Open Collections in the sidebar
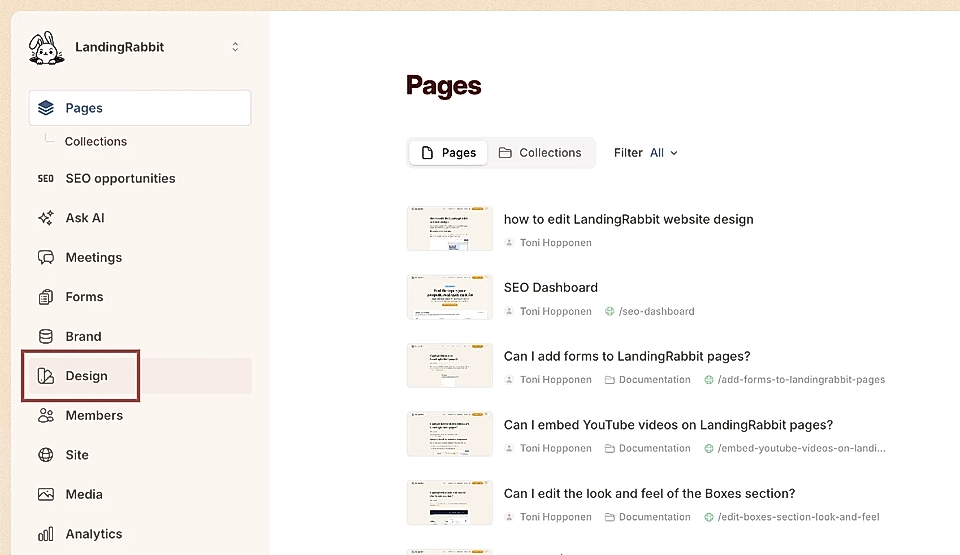 [x=96, y=142]
